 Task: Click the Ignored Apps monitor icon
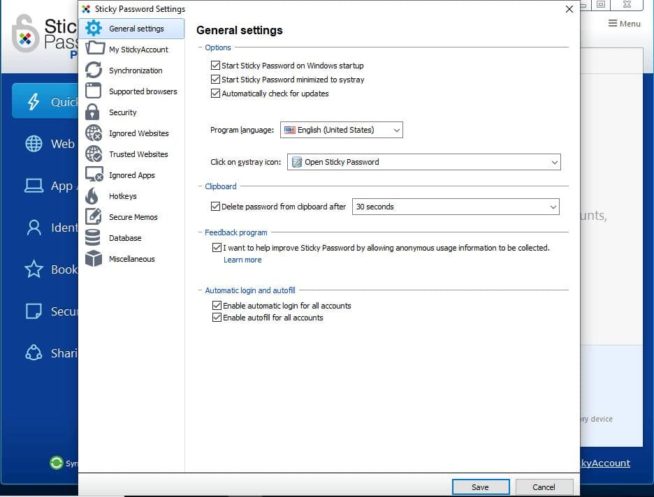click(x=94, y=174)
